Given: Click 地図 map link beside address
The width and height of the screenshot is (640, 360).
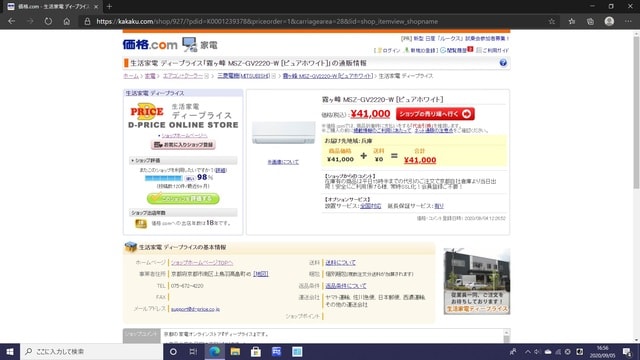Looking at the screenshot, I should (260, 273).
